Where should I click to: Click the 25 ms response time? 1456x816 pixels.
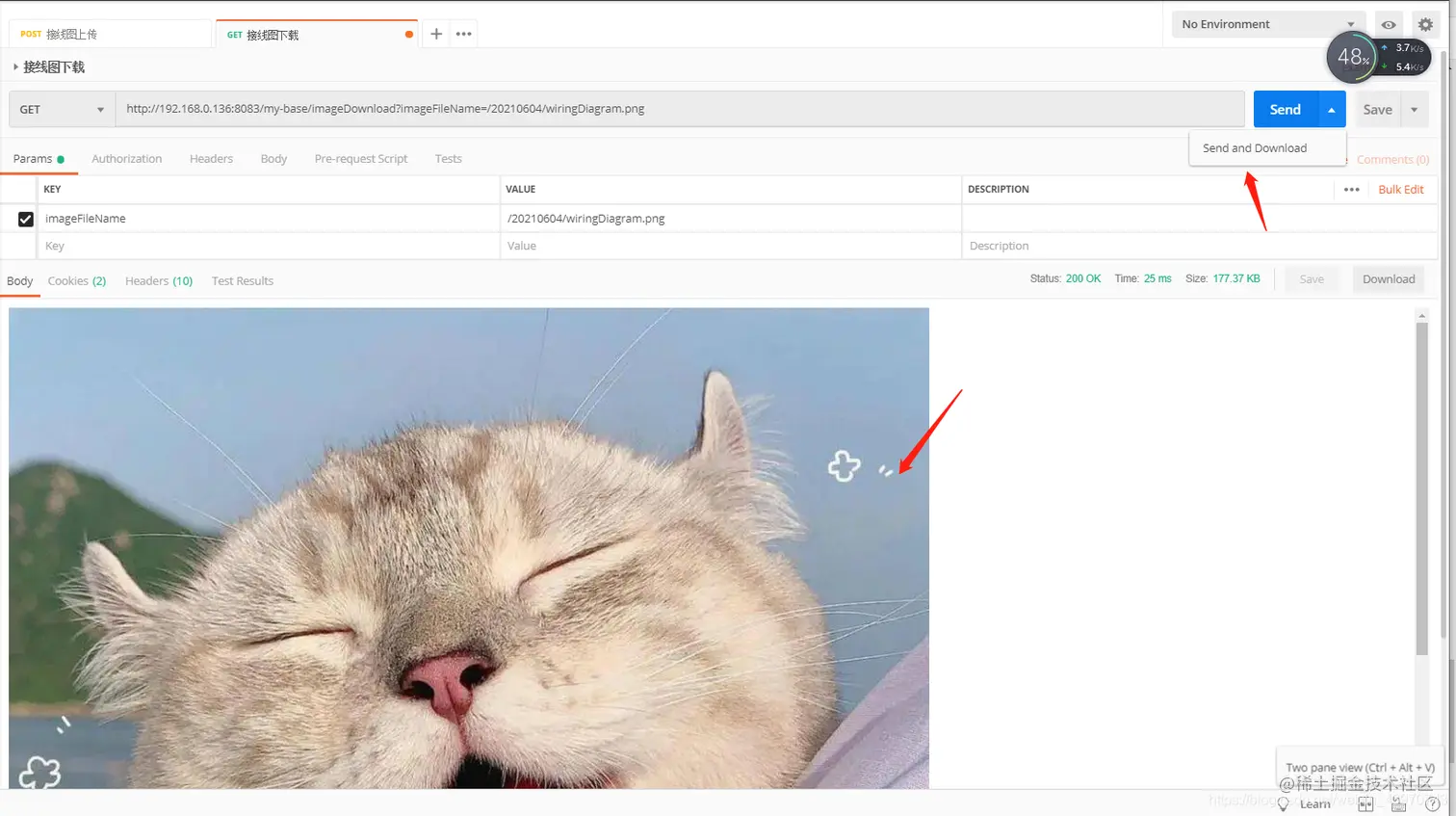coord(1157,279)
